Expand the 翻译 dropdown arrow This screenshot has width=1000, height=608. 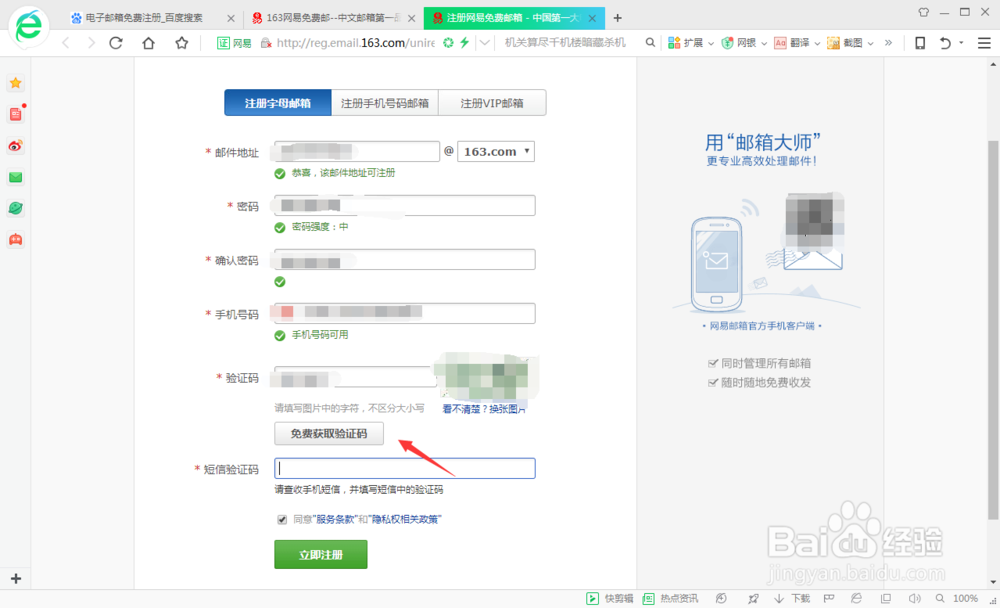(817, 43)
